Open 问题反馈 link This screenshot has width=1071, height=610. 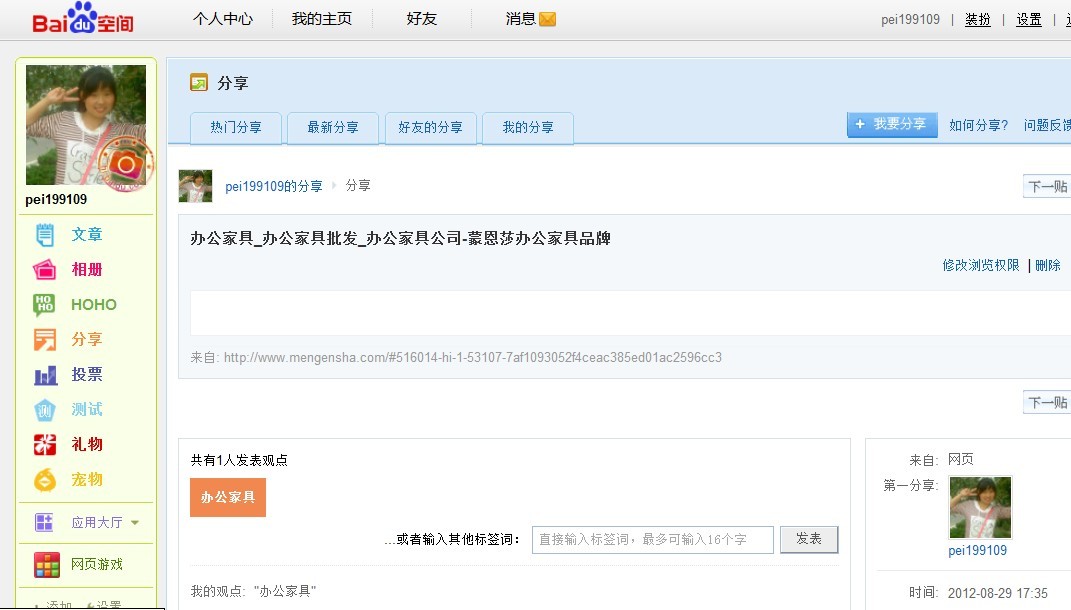[x=1047, y=125]
